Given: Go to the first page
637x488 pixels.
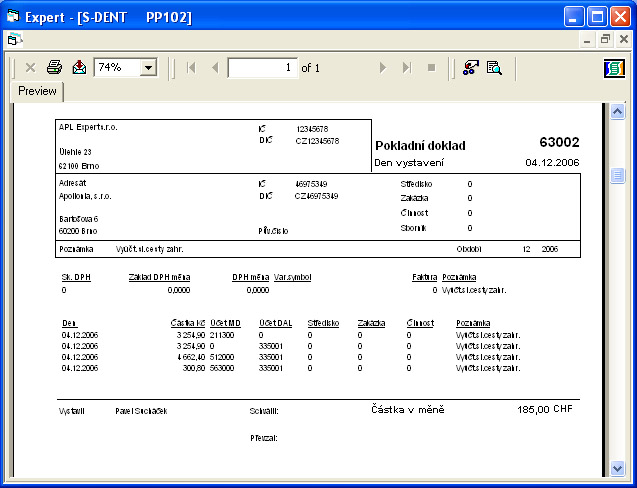Looking at the screenshot, I should tap(190, 68).
